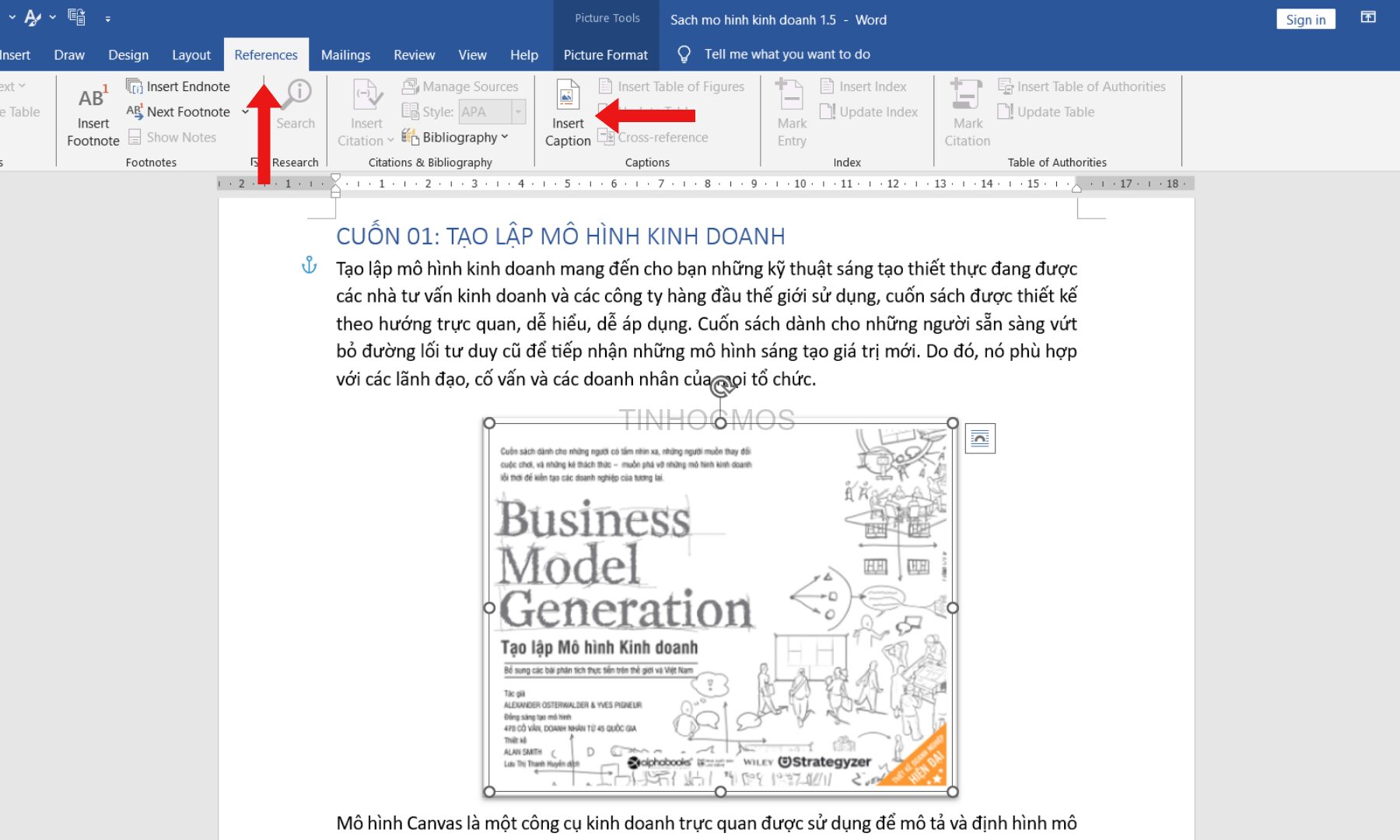Click Insert Table of Figures
Image resolution: width=1400 pixels, height=840 pixels.
[x=671, y=86]
